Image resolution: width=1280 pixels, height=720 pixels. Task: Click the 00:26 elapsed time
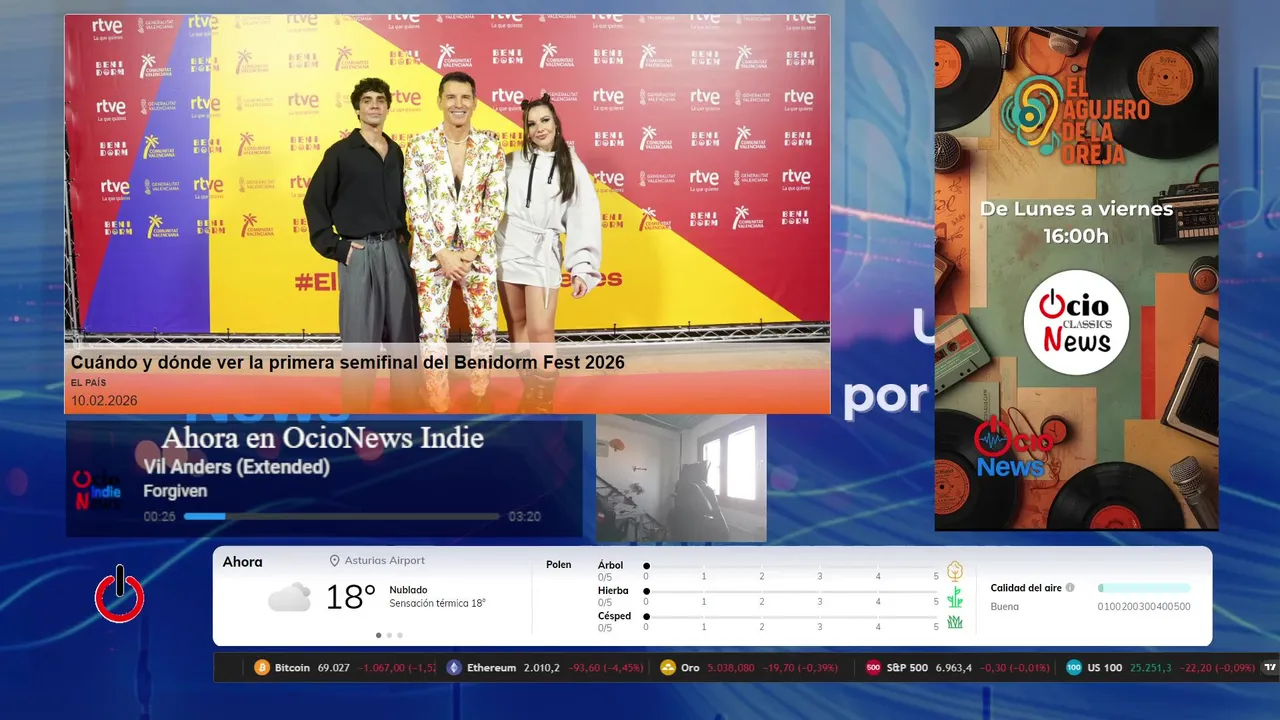[x=159, y=517]
